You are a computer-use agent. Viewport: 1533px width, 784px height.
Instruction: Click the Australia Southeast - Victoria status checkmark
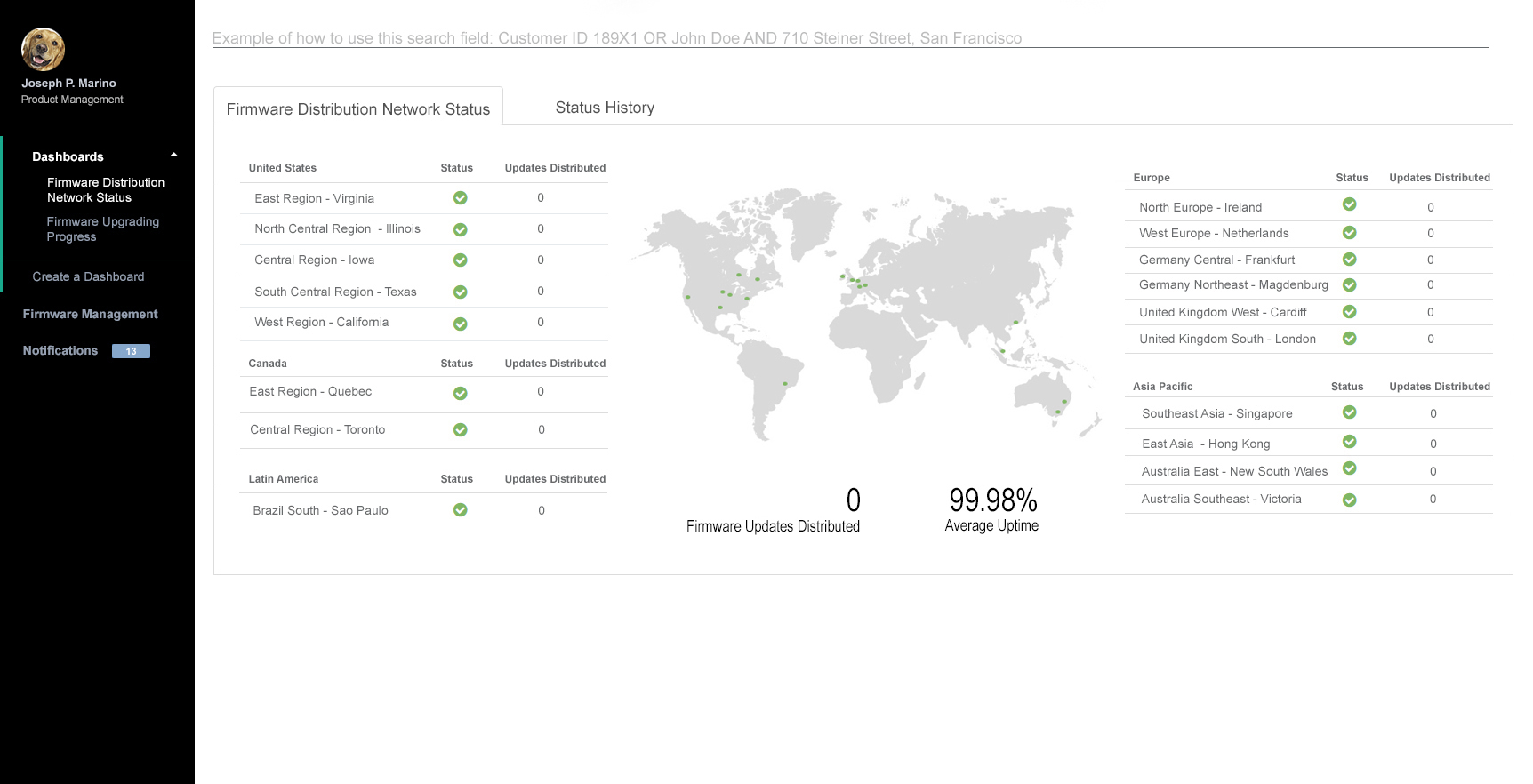[x=1350, y=500]
